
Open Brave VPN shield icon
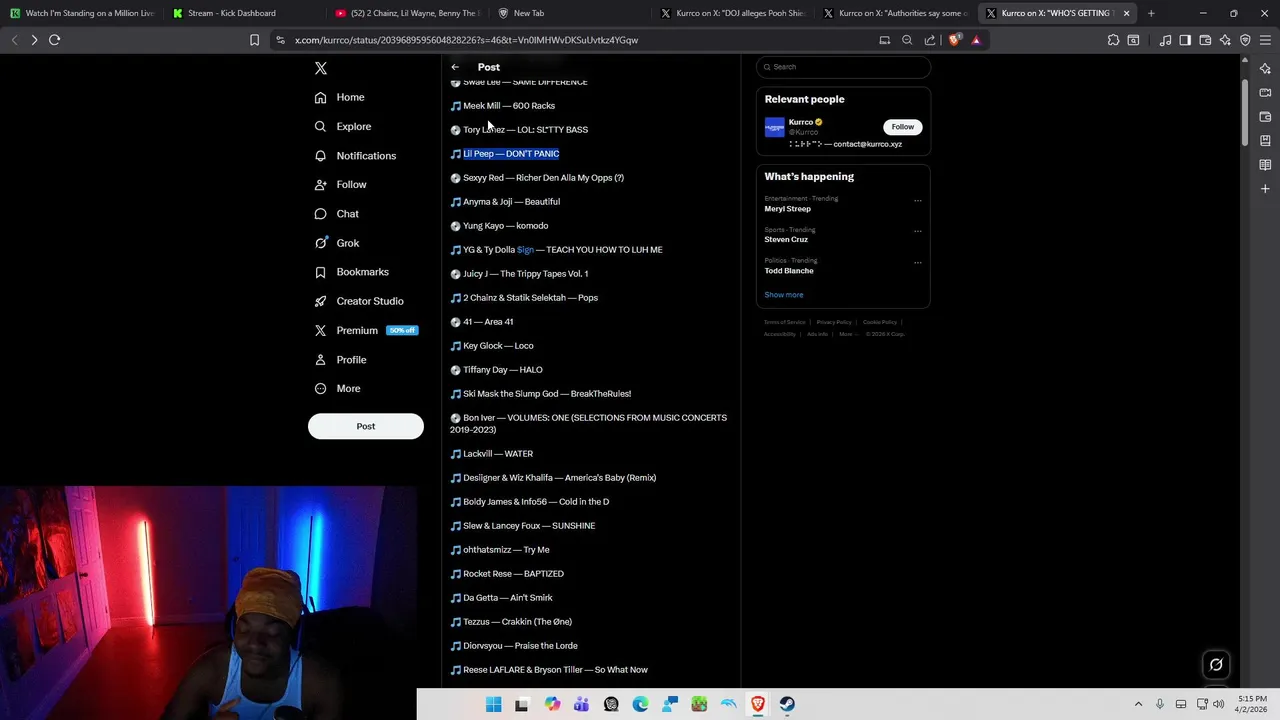pyautogui.click(x=1245, y=40)
